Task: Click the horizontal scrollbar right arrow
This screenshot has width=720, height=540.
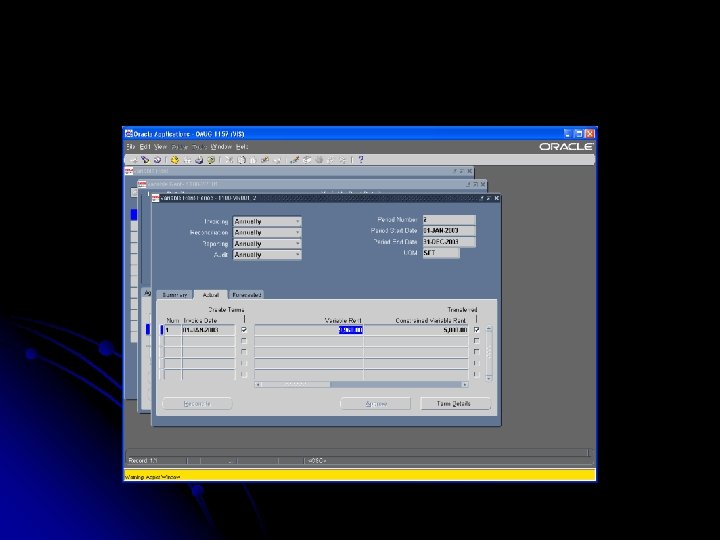Action: (x=465, y=384)
